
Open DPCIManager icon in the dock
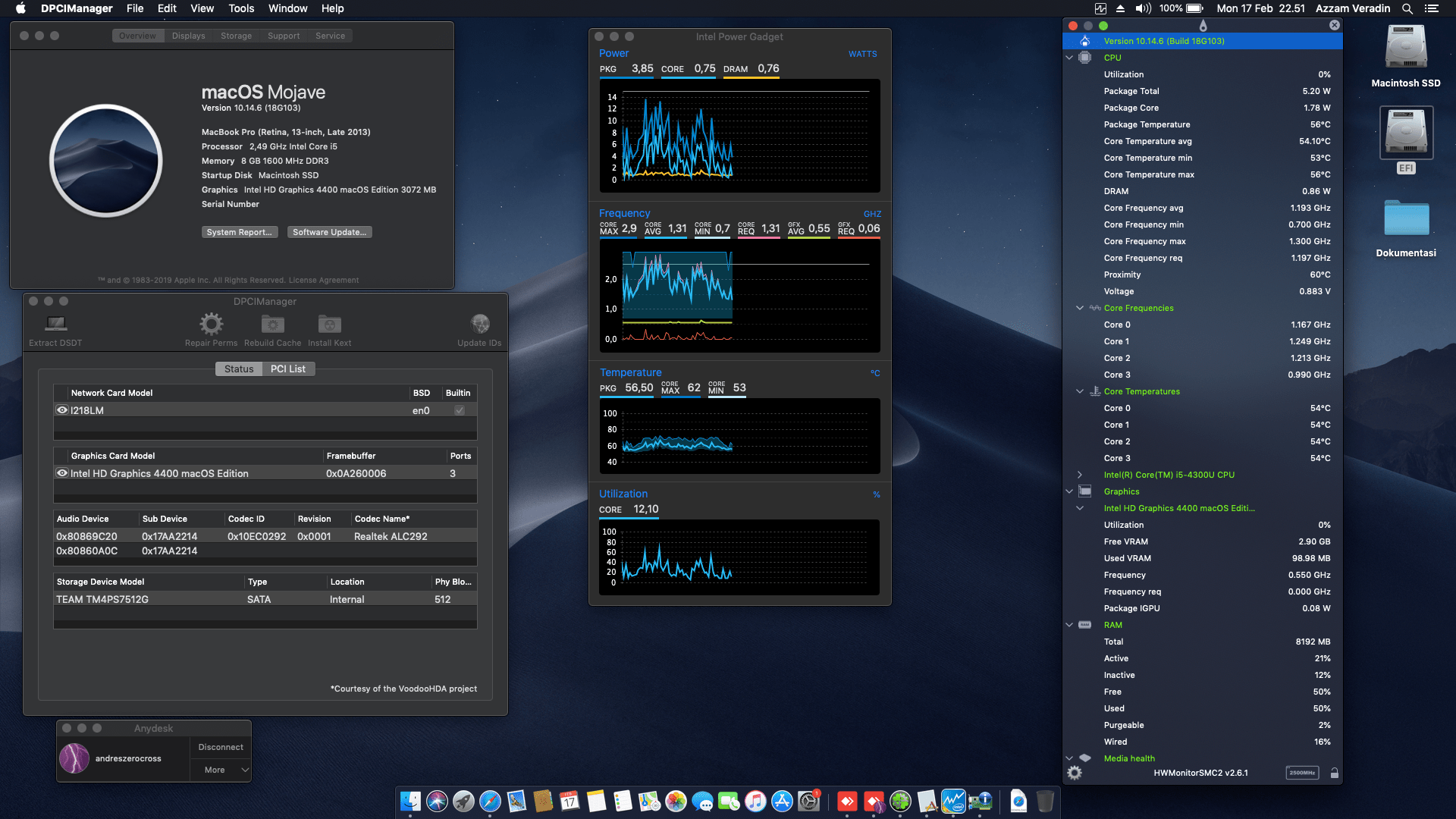[980, 801]
